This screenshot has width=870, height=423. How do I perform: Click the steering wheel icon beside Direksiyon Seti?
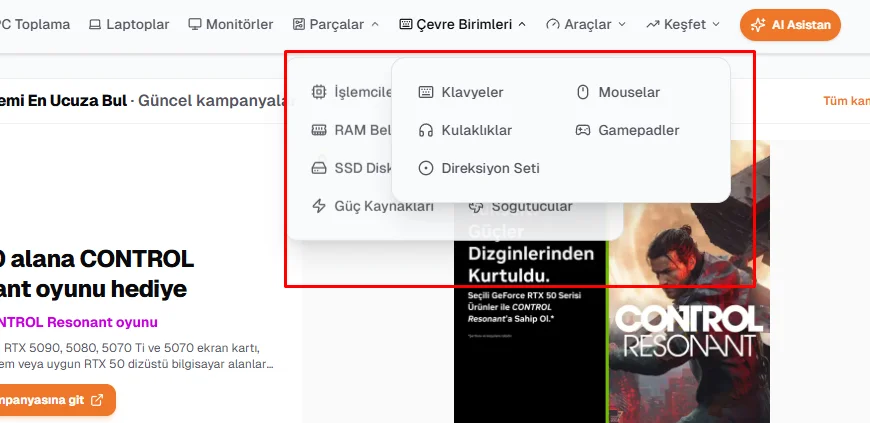(x=426, y=168)
